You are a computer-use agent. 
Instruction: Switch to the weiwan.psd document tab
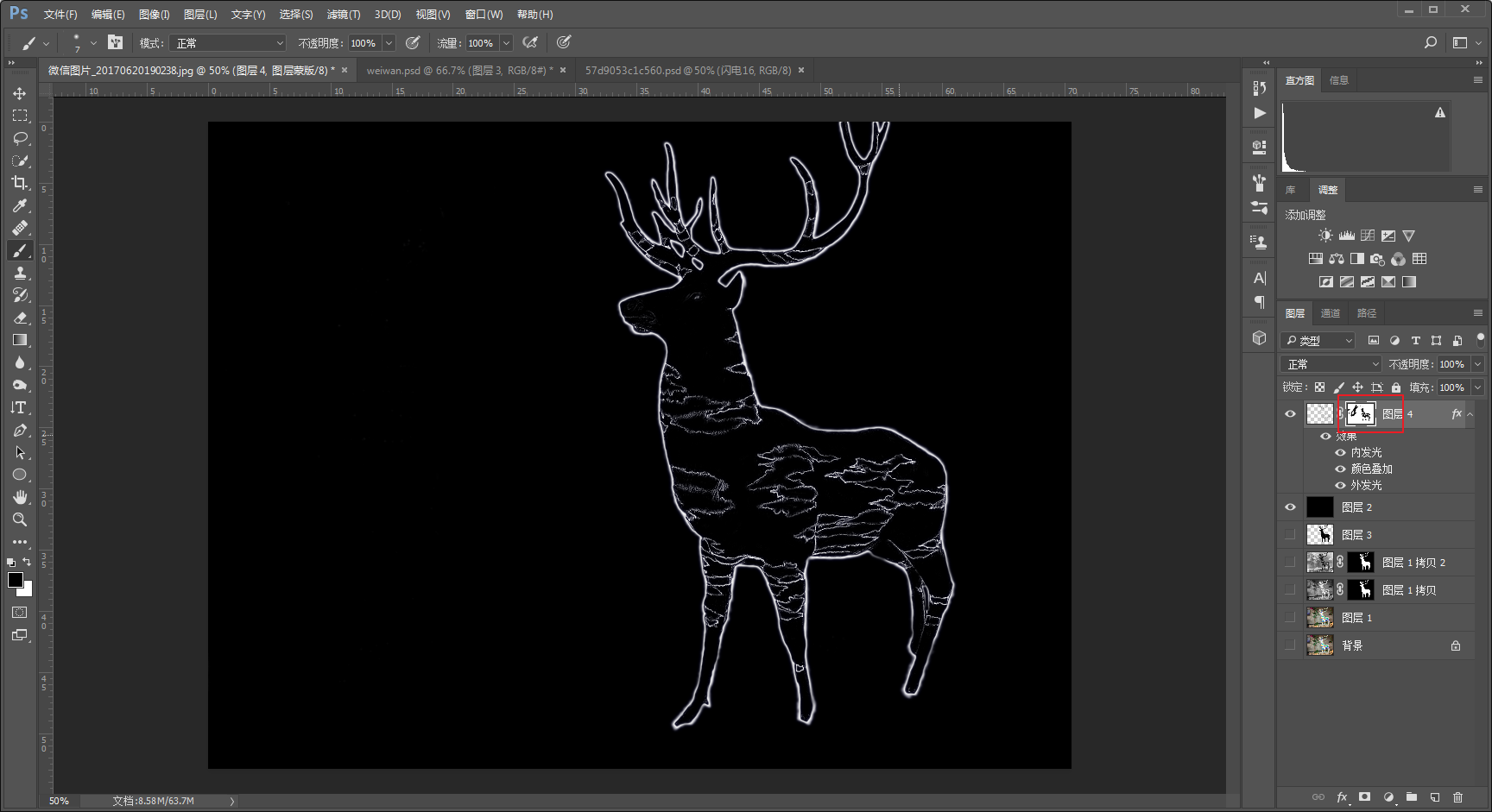point(459,70)
